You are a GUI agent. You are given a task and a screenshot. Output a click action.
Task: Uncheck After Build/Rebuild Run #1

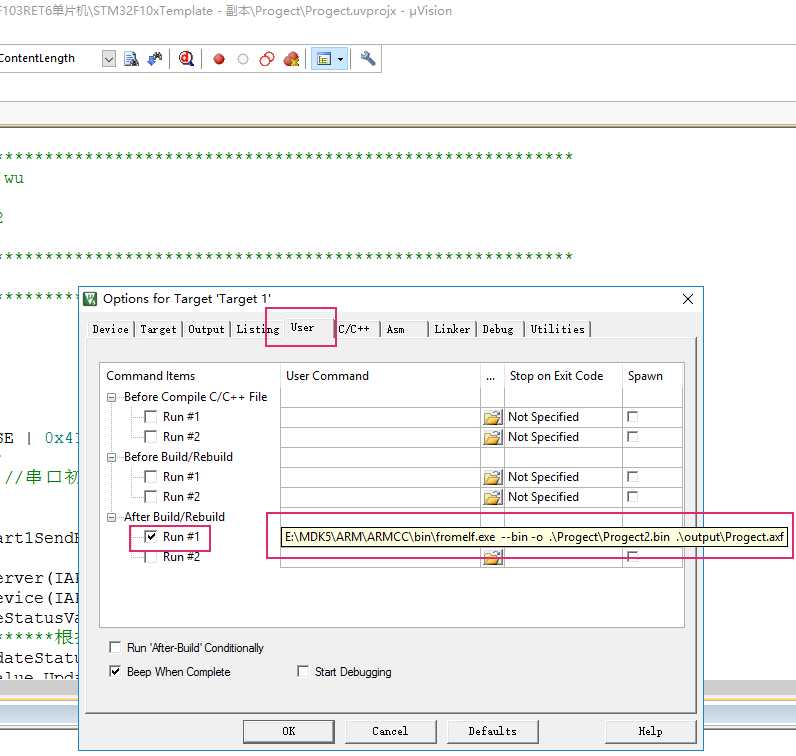150,537
